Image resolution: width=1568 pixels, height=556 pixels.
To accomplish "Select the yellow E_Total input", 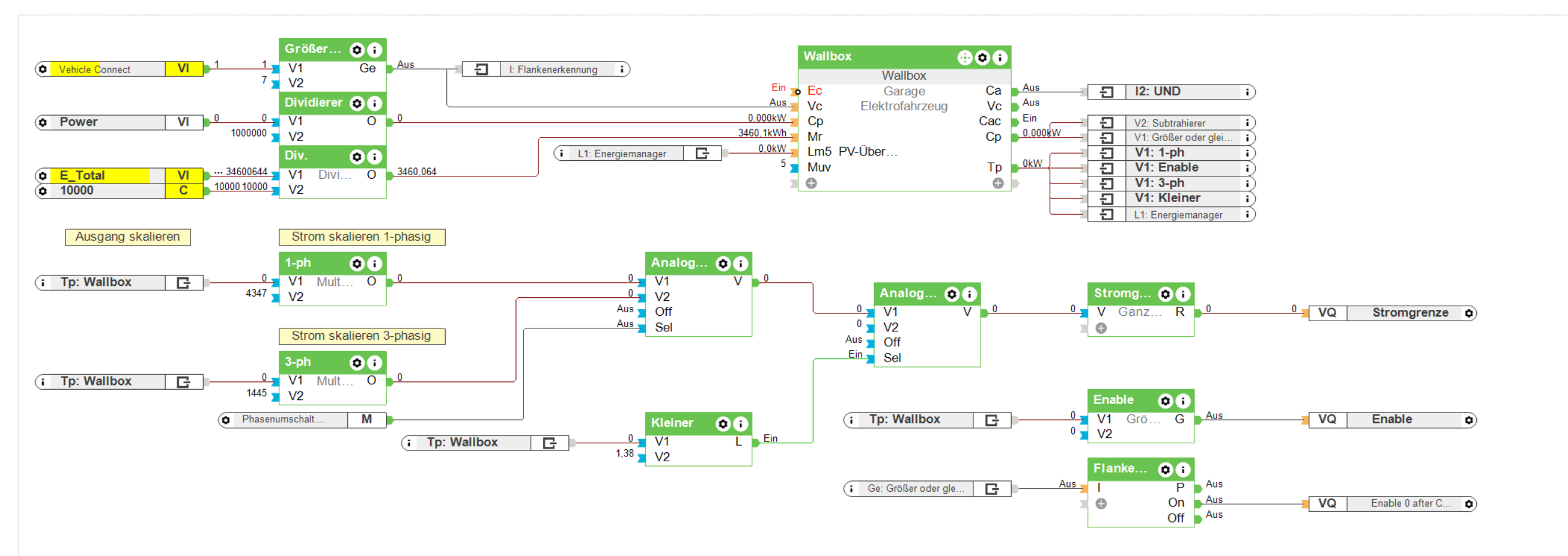I will [x=120, y=175].
